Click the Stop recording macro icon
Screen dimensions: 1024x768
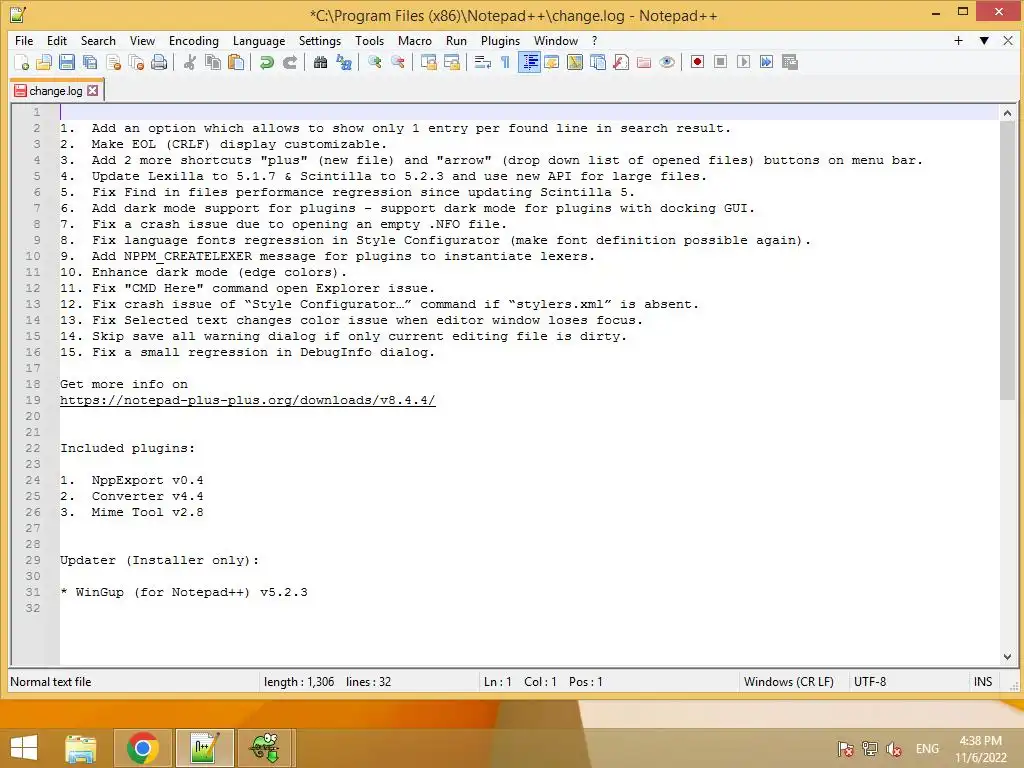click(720, 62)
